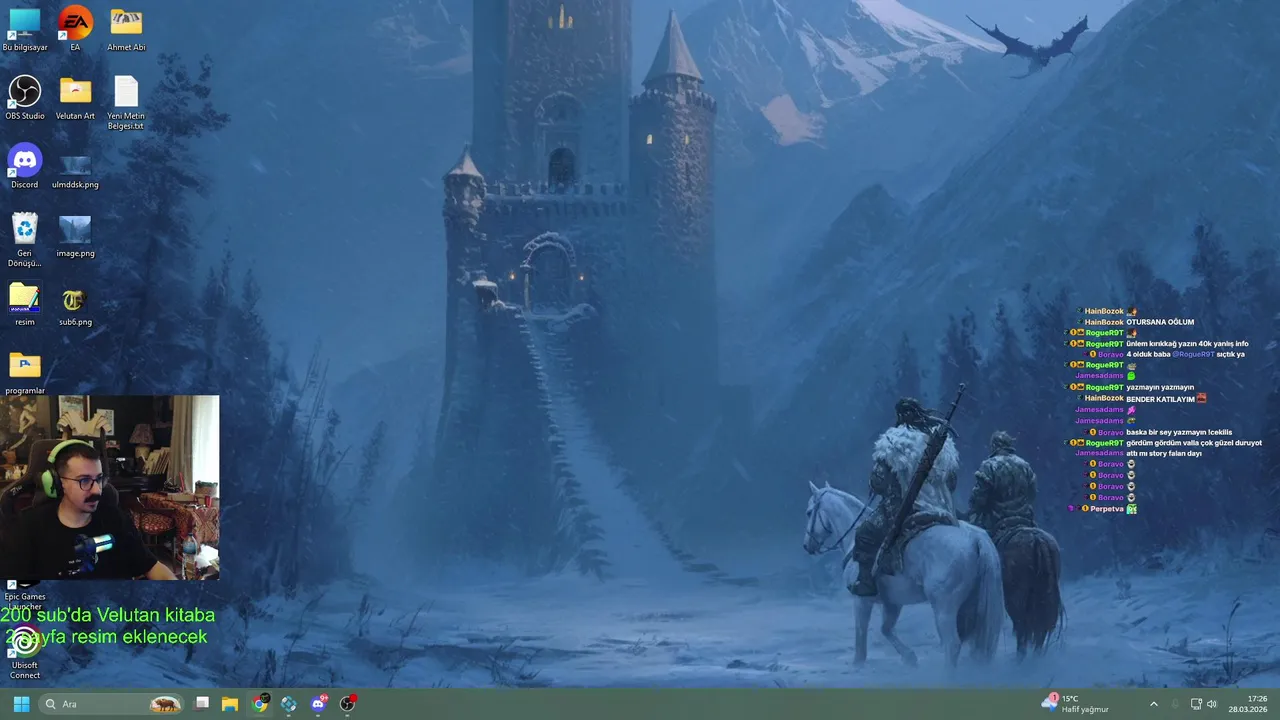Expand the hidden system tray icons
Screen dimensions: 1280x720
point(1153,704)
